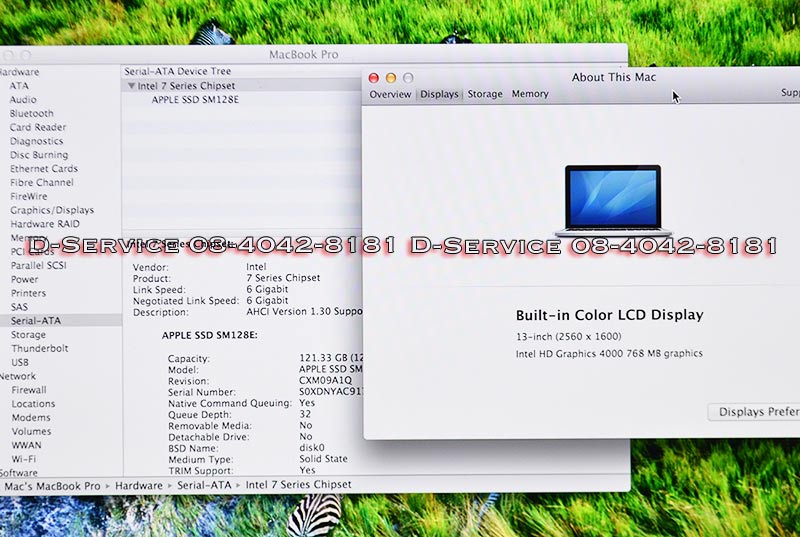The width and height of the screenshot is (800, 537).
Task: Select Fibre Channel in the sidebar
Action: pyautogui.click(x=42, y=182)
